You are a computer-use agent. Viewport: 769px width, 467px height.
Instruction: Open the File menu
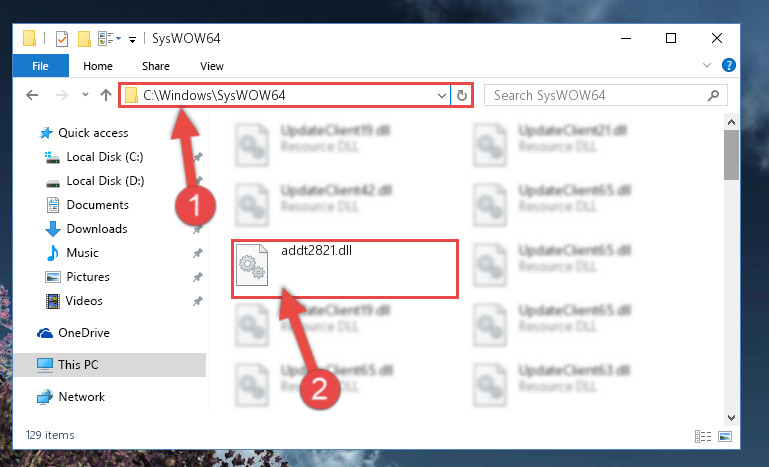[40, 66]
